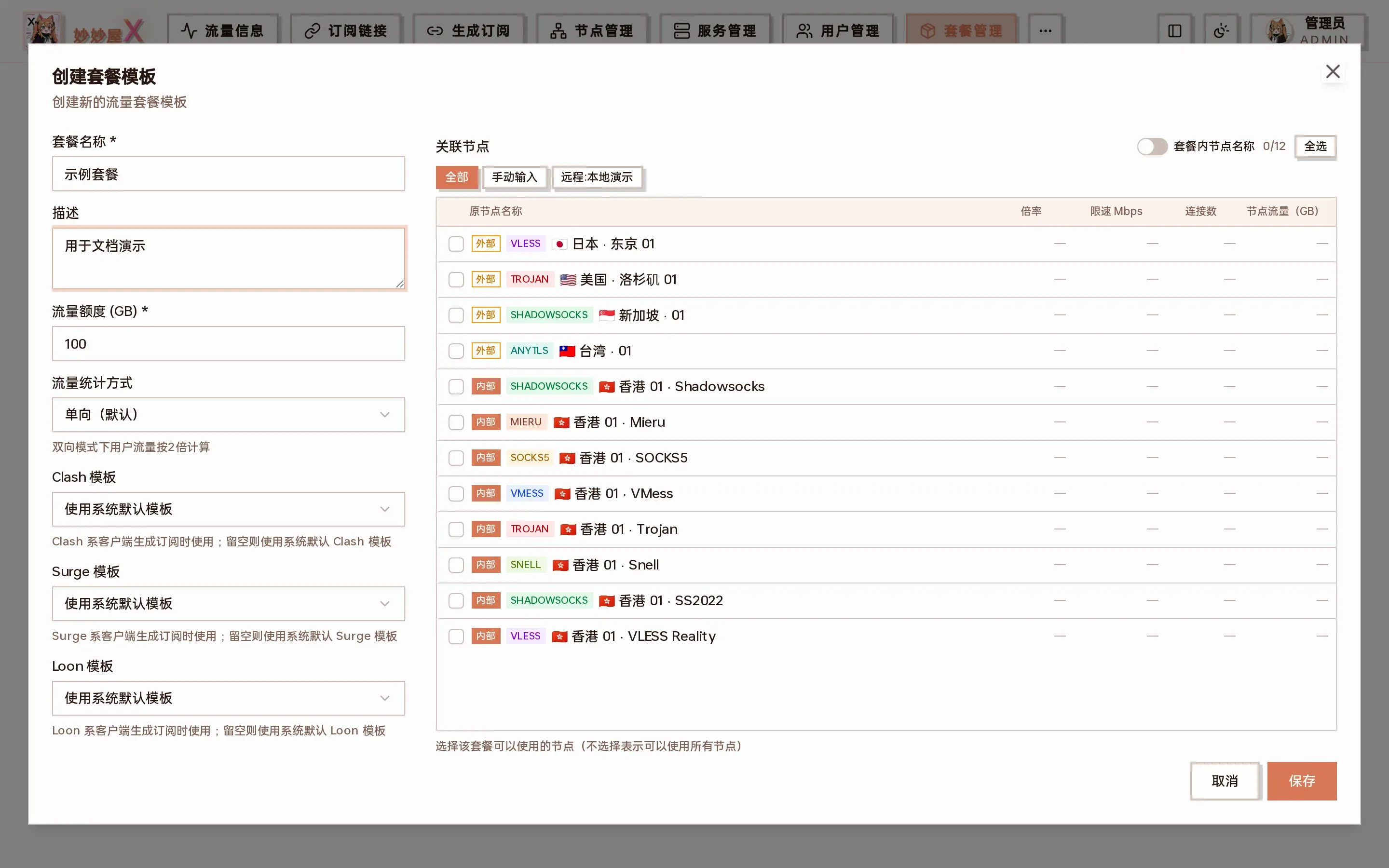Click the dark mode theme icon
The image size is (1389, 868).
pos(1221,30)
